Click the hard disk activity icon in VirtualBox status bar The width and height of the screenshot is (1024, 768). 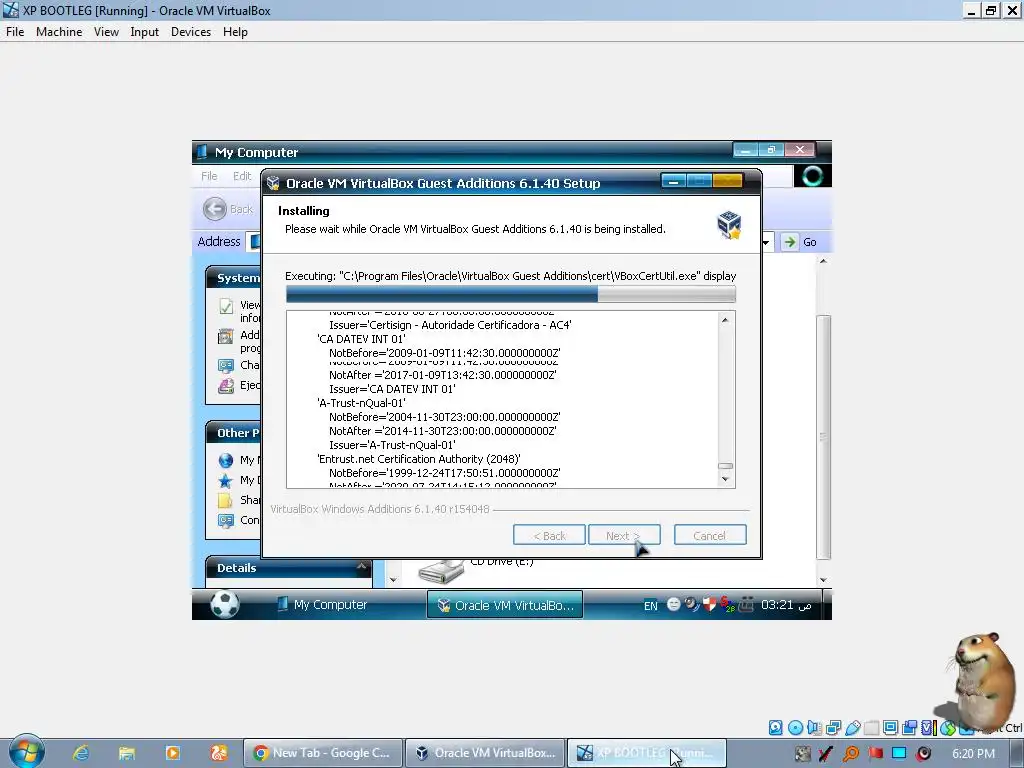tap(775, 728)
